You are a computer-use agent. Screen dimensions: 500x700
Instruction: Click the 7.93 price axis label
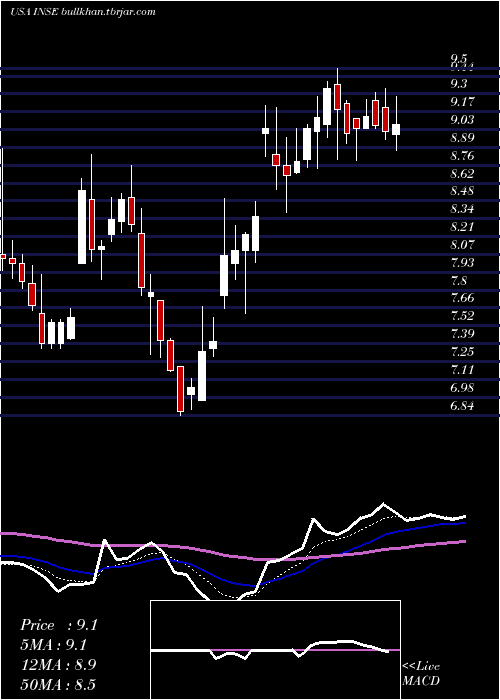462,262
